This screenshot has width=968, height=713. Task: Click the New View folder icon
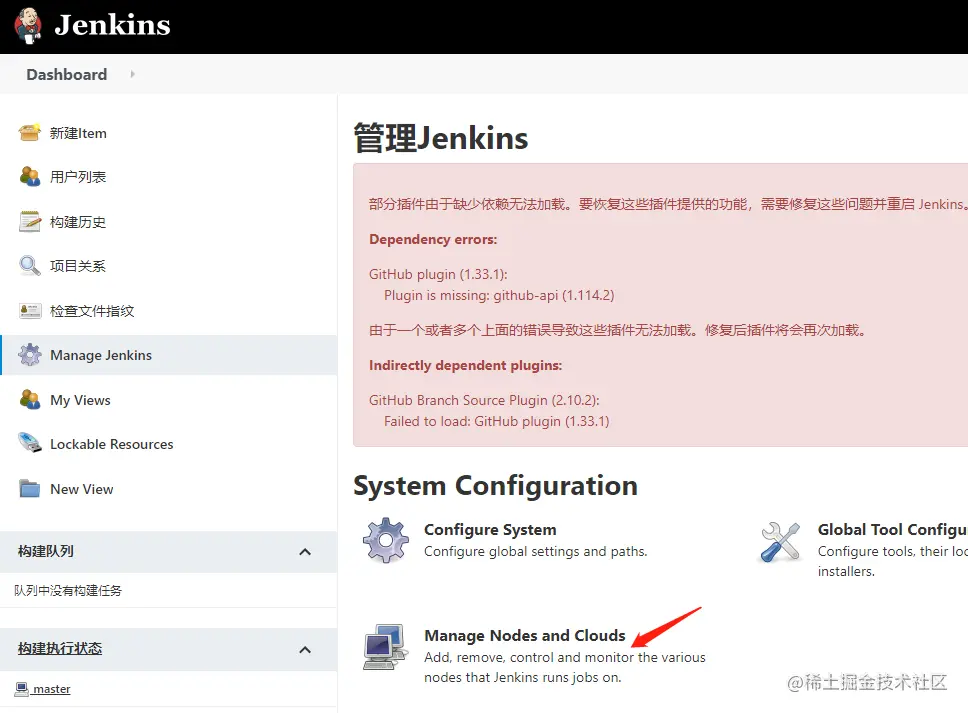pos(30,488)
